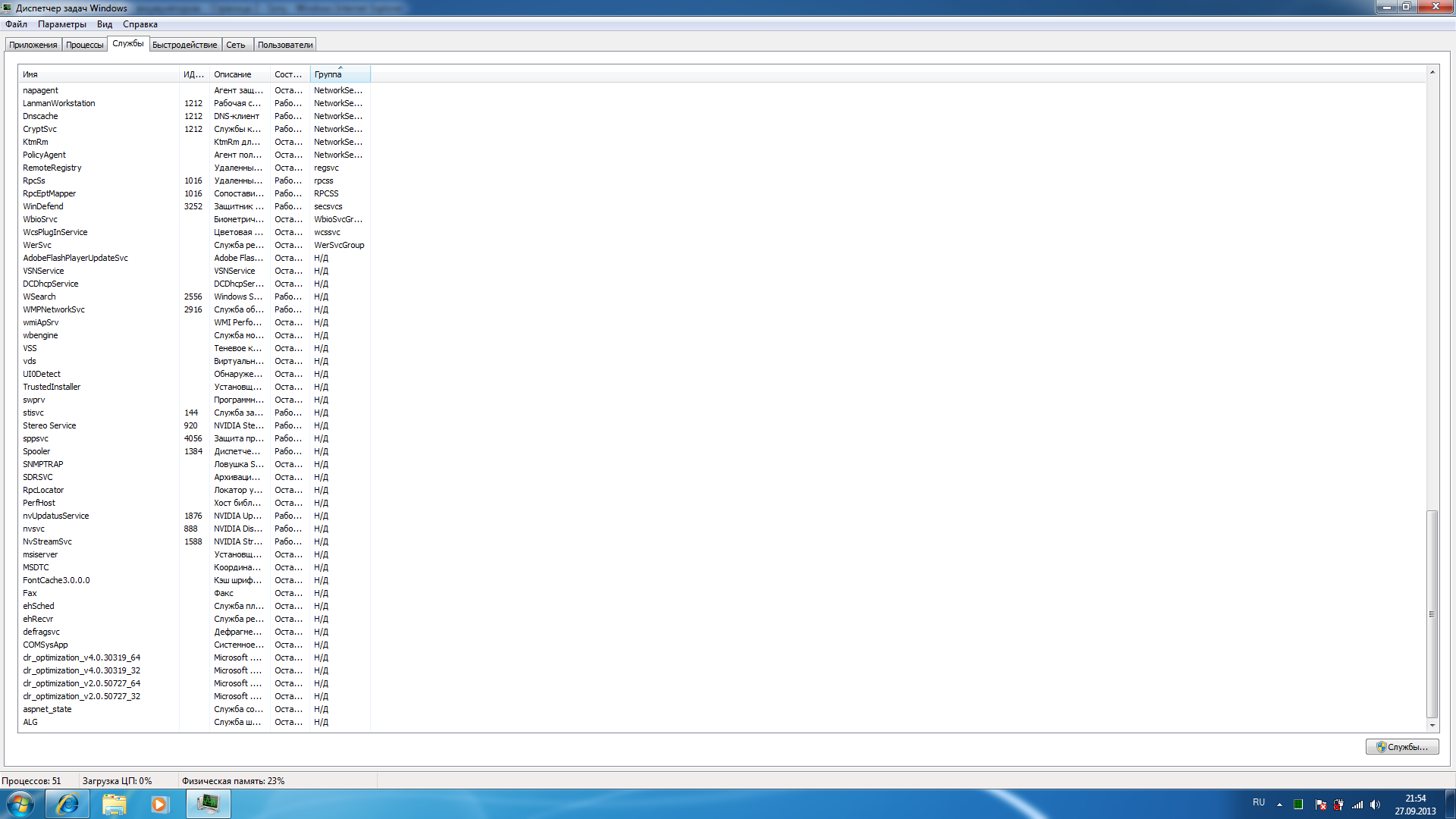The image size is (1456, 819).
Task: Switch to the Процессы tab
Action: (84, 45)
